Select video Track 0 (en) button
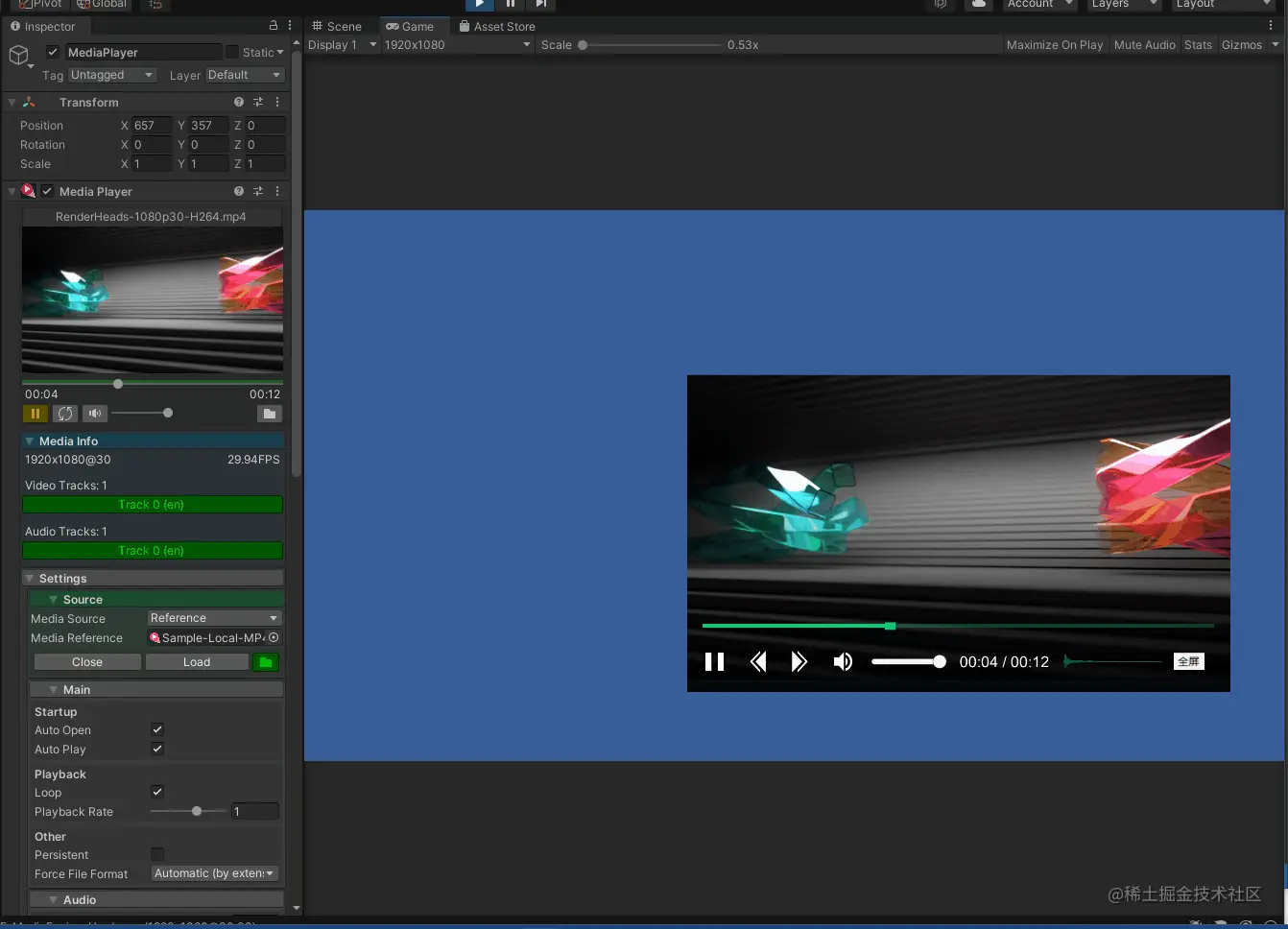This screenshot has height=929, width=1288. [153, 505]
